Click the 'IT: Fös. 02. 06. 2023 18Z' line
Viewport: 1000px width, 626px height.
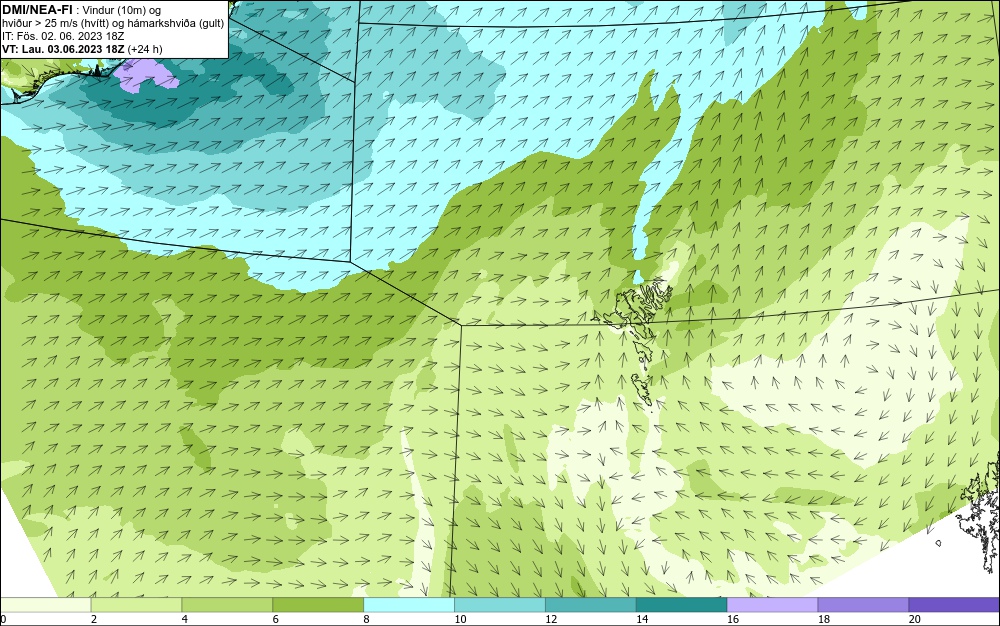click(x=63, y=36)
